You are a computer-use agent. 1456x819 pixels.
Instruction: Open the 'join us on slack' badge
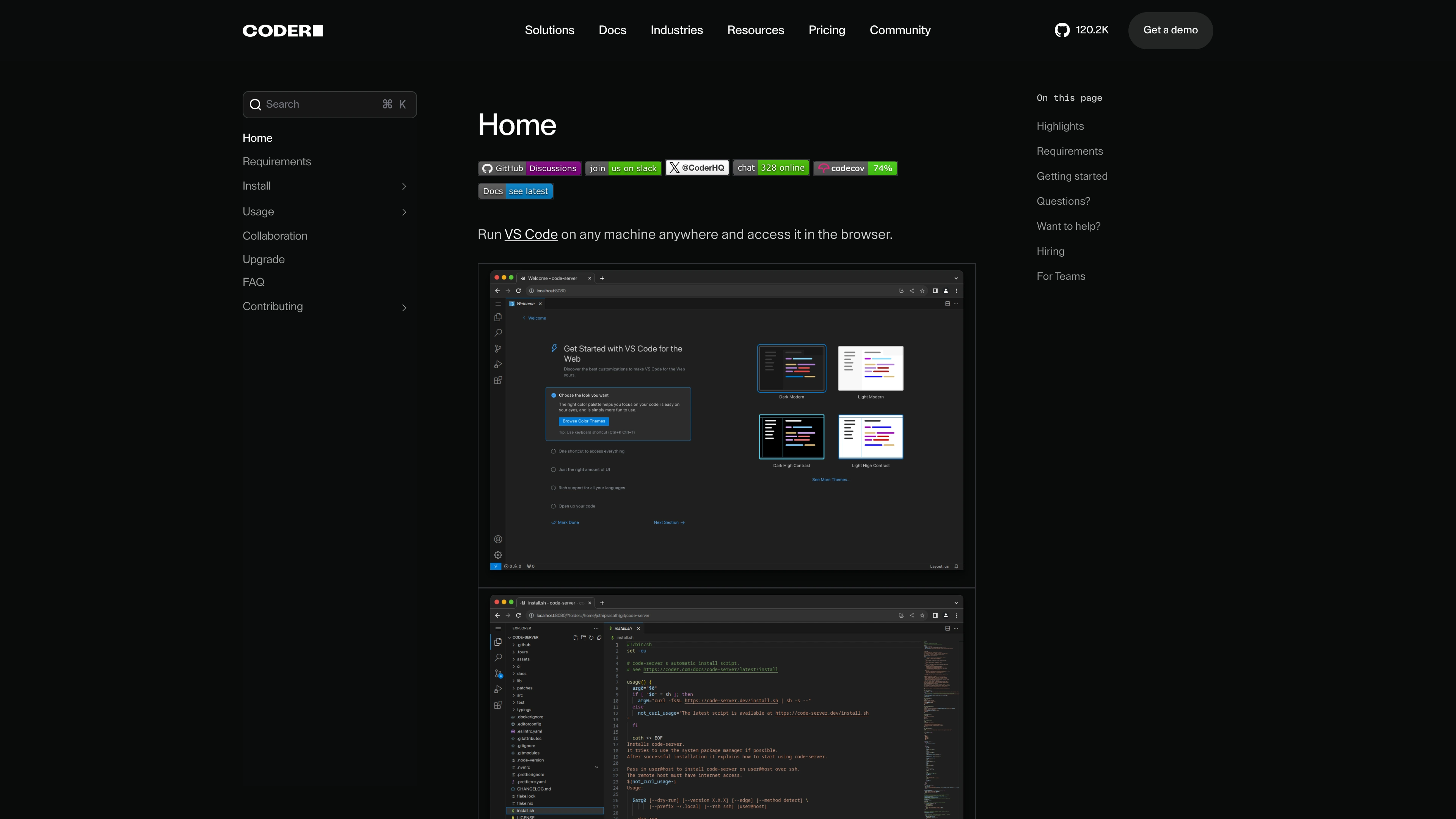623,168
